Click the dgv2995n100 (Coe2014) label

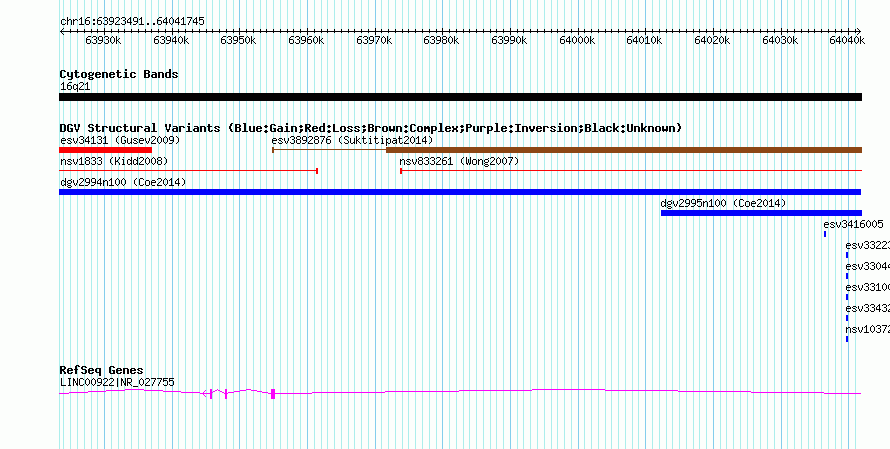(x=723, y=204)
